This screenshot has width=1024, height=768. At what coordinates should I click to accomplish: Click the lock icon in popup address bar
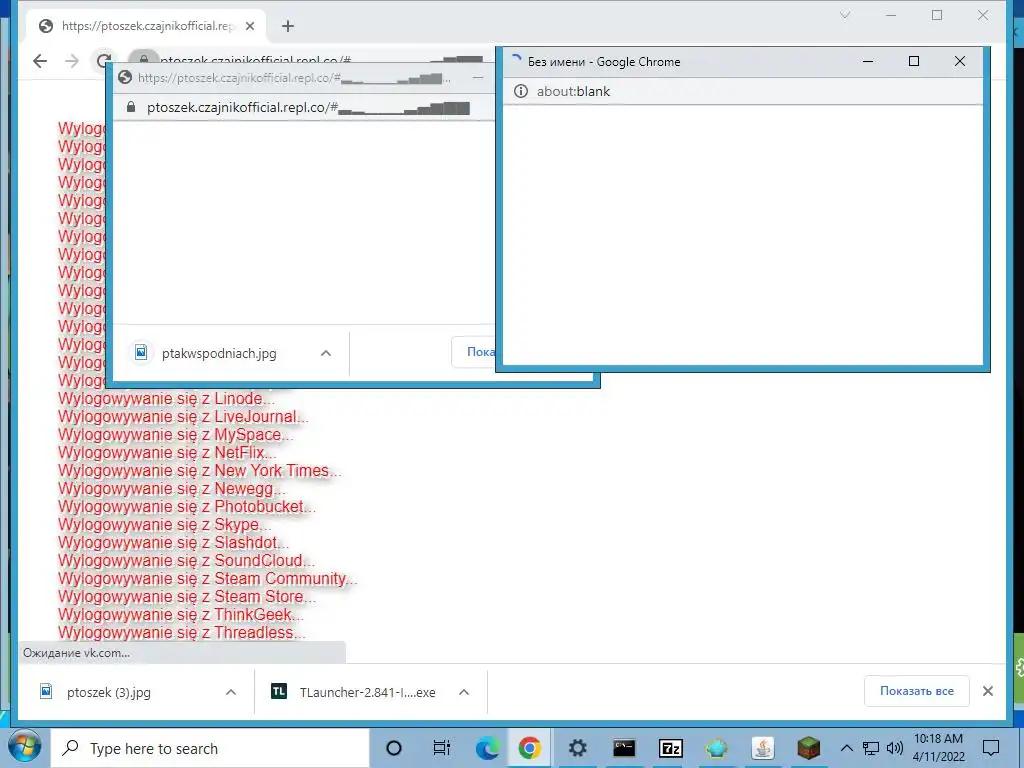(x=131, y=107)
